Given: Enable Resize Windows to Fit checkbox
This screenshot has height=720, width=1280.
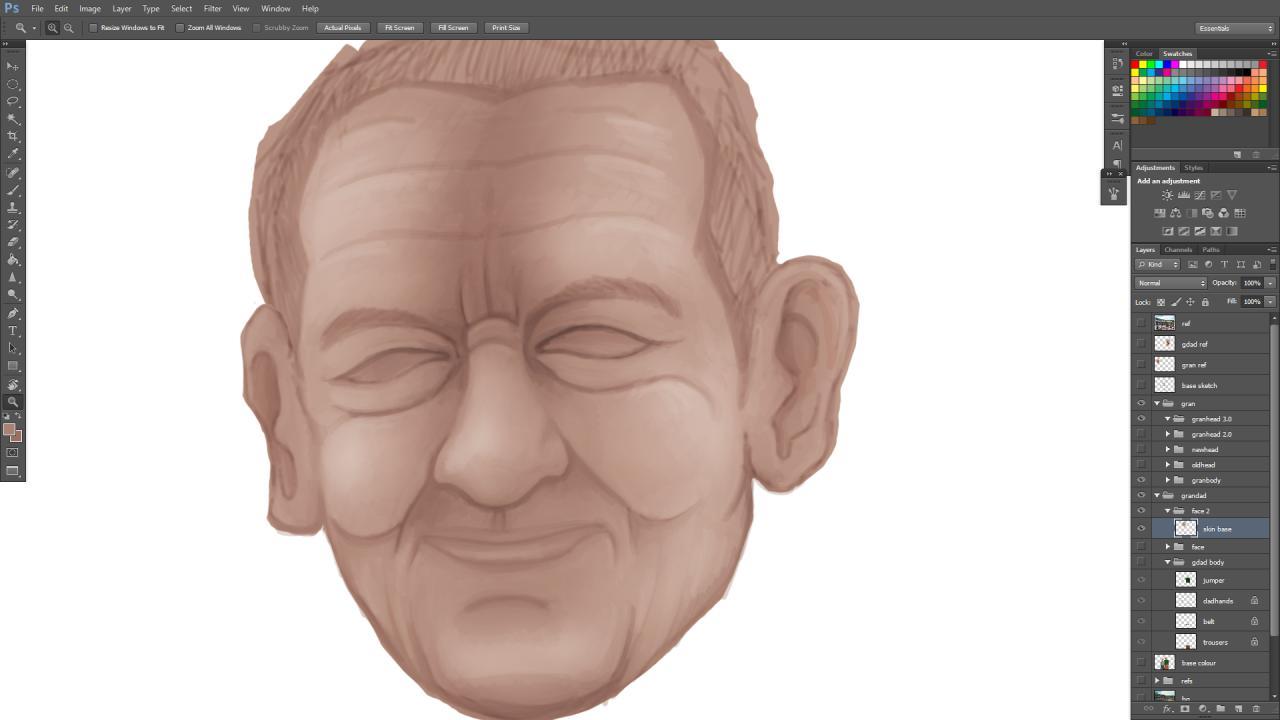Looking at the screenshot, I should pyautogui.click(x=94, y=28).
